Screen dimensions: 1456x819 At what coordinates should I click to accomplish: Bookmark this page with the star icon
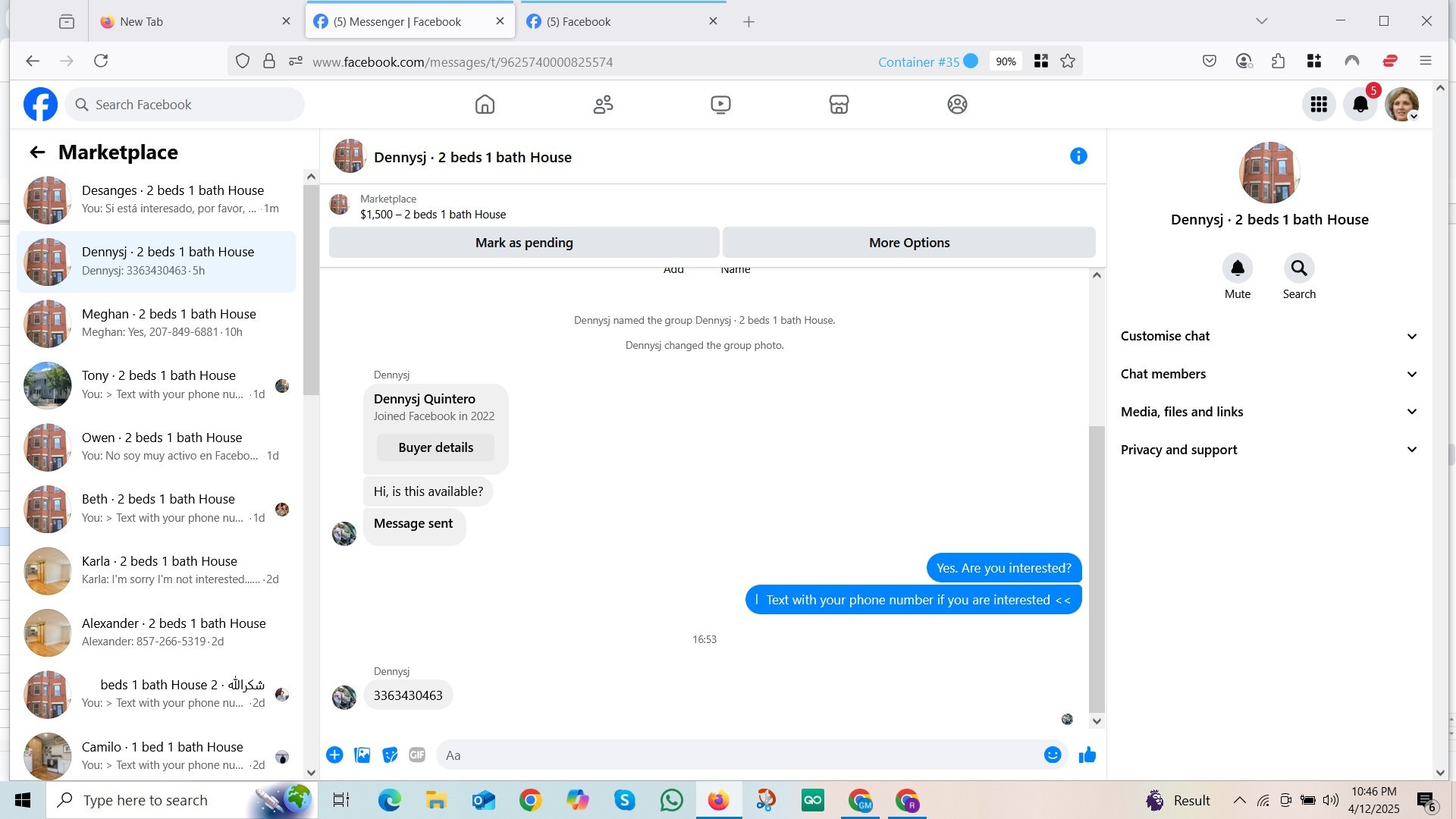1068,61
